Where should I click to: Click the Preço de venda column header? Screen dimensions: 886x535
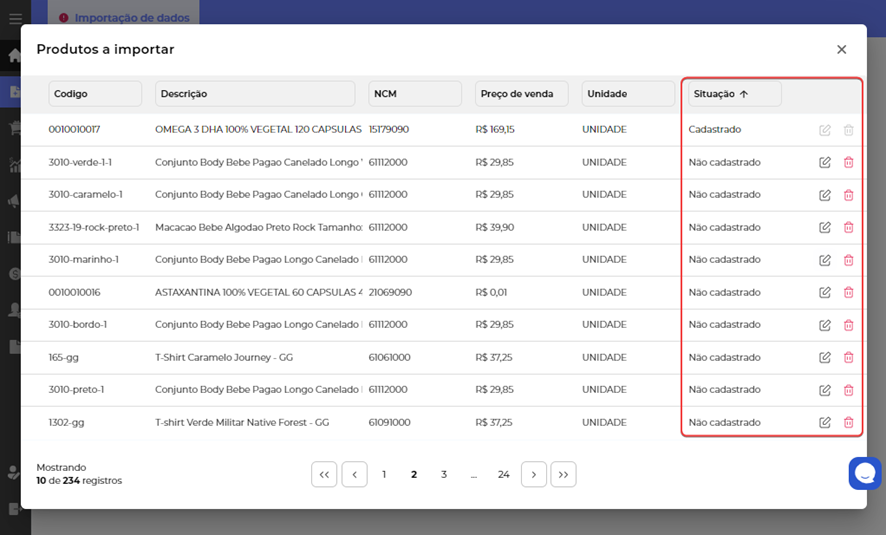[x=521, y=94]
